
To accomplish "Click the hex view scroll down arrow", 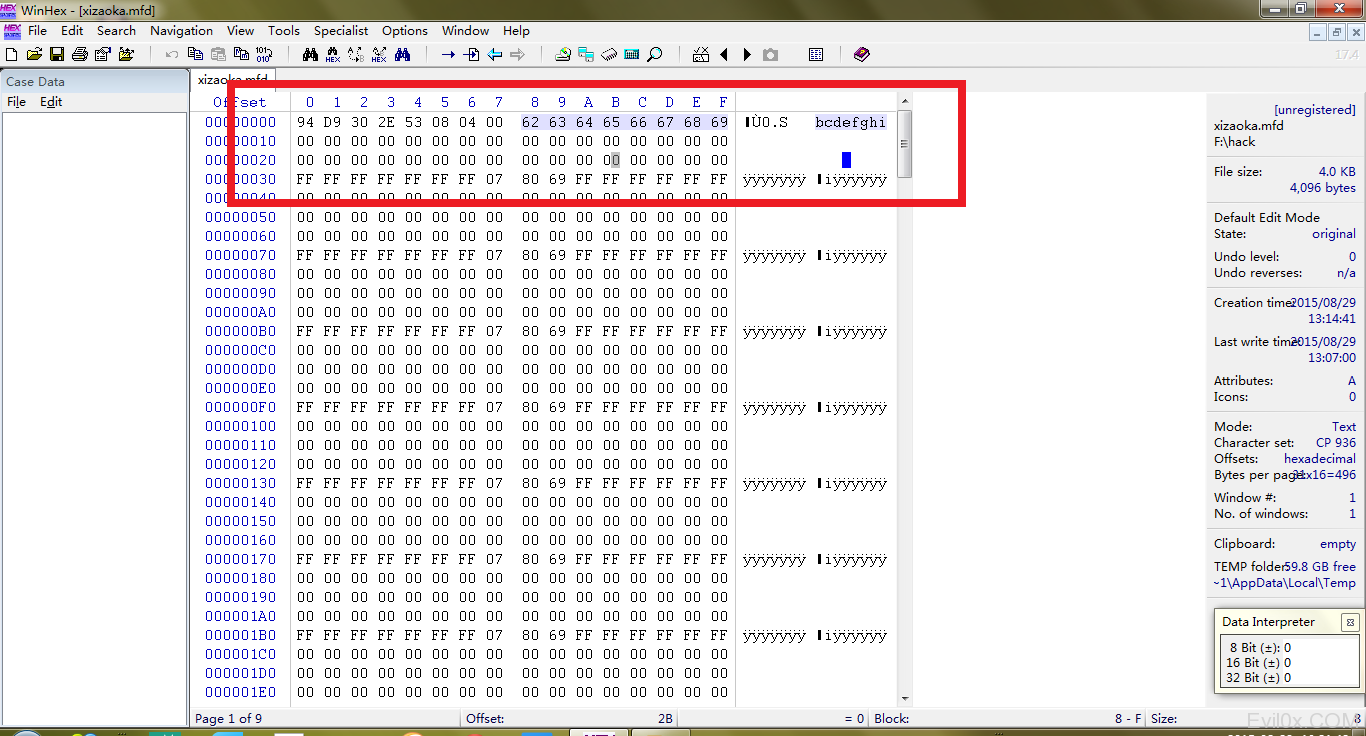I will 905,698.
